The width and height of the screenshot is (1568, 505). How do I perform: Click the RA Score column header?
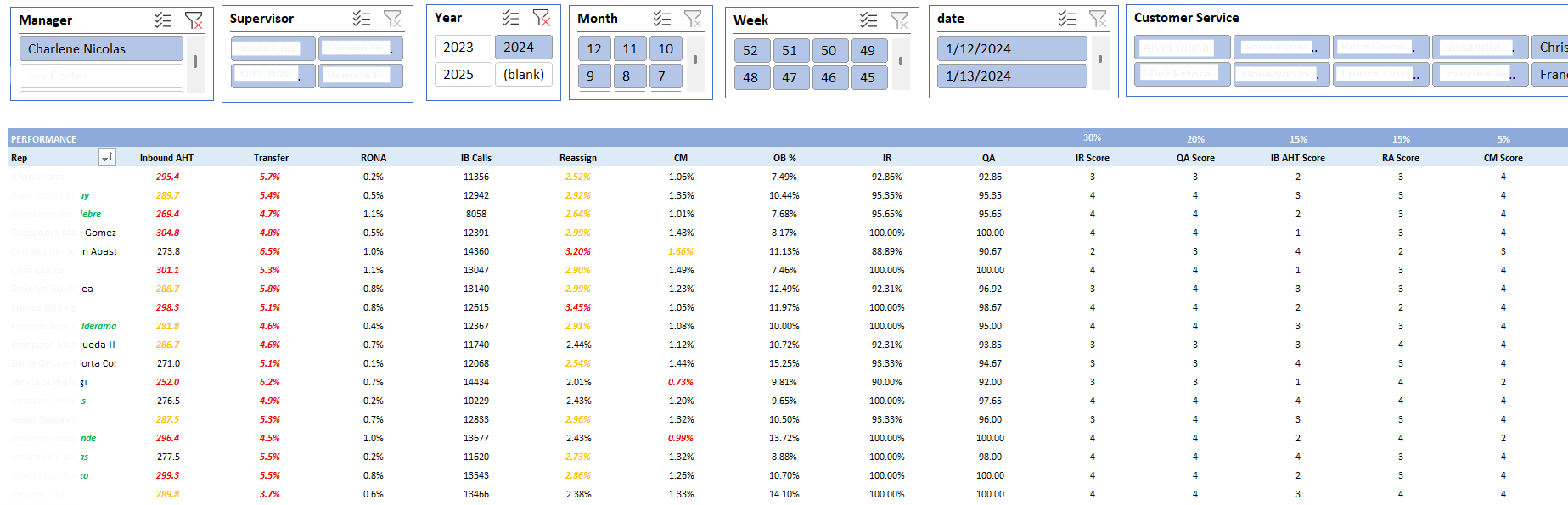tap(1400, 158)
